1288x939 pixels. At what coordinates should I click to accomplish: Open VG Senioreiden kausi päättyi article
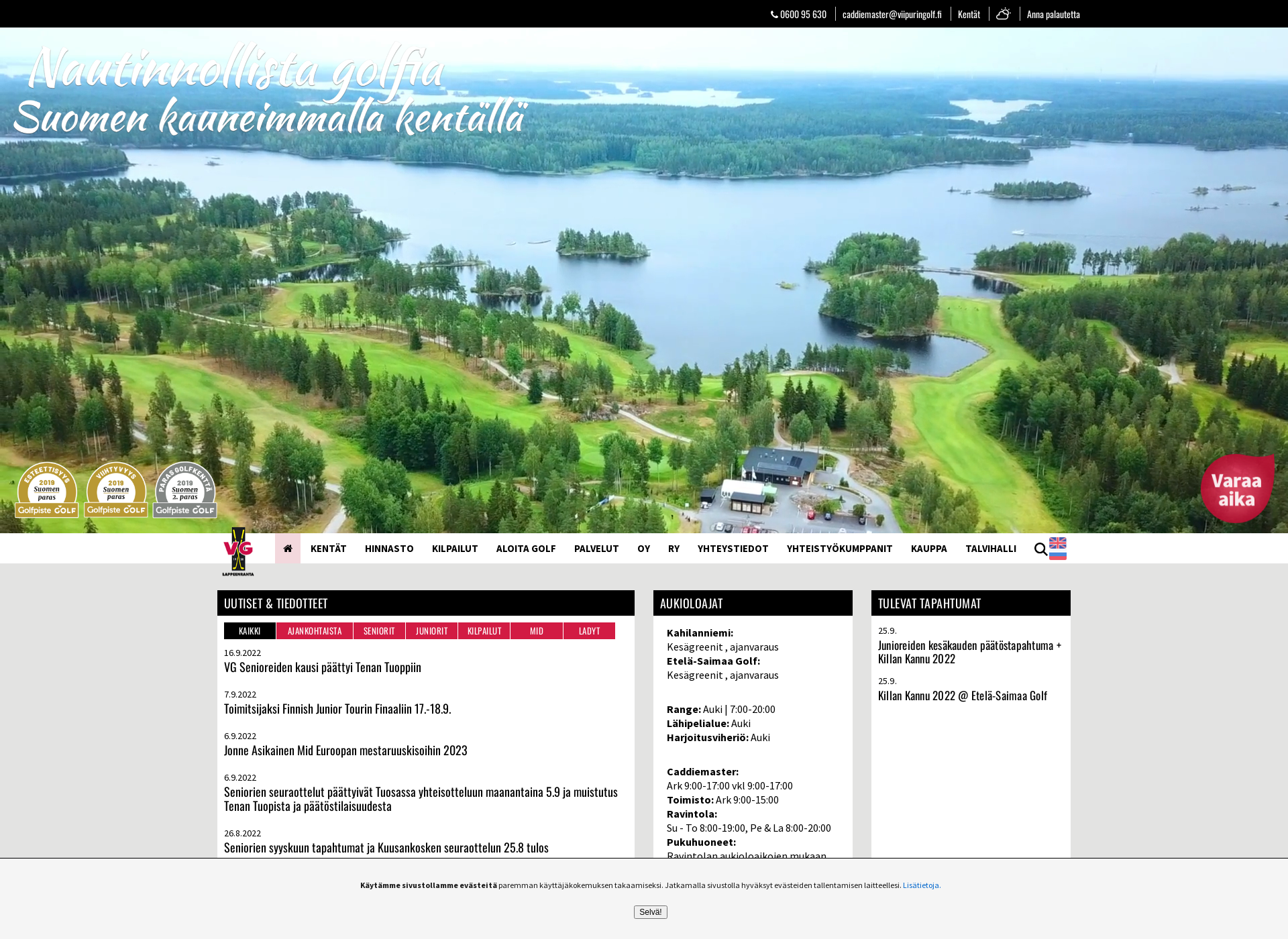(x=323, y=667)
